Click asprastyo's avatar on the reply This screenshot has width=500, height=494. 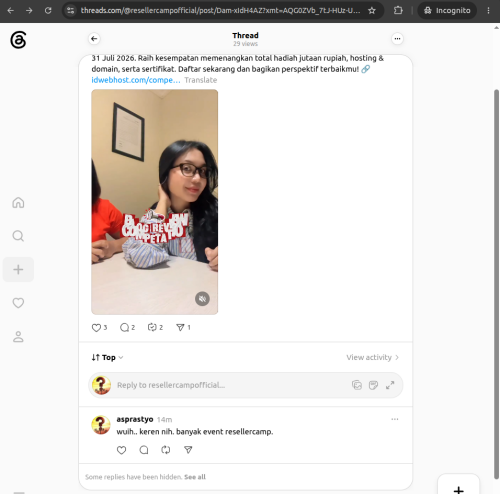click(x=101, y=425)
